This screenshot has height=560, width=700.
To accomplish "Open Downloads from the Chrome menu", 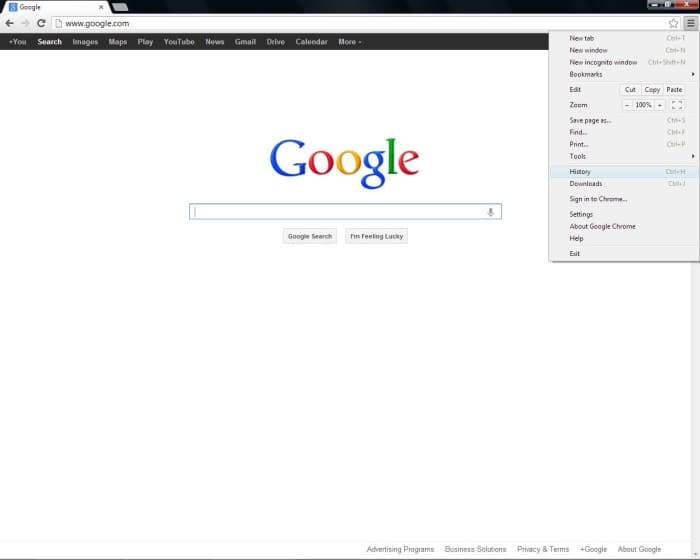I will [624, 184].
